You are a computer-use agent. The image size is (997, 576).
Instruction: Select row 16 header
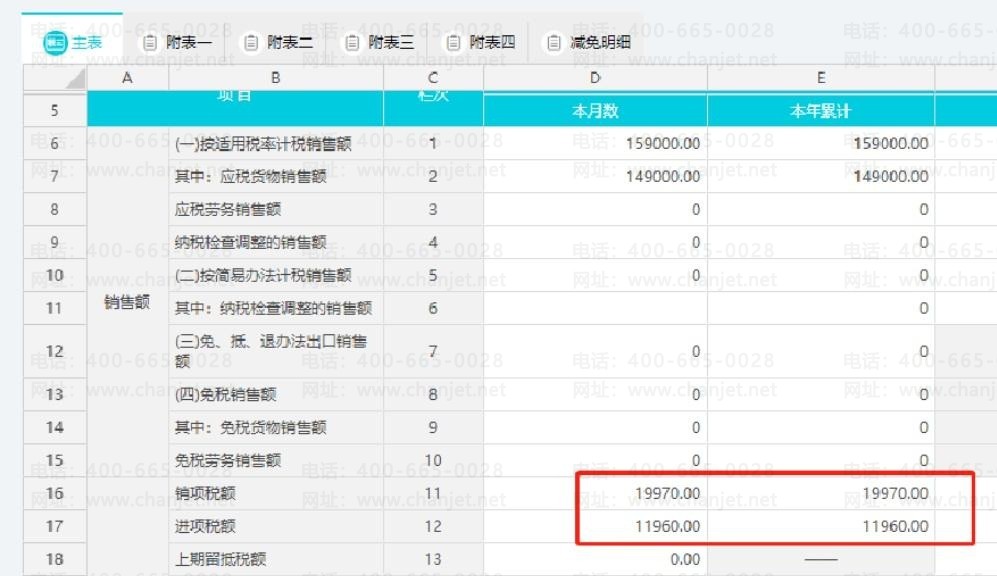click(x=55, y=493)
